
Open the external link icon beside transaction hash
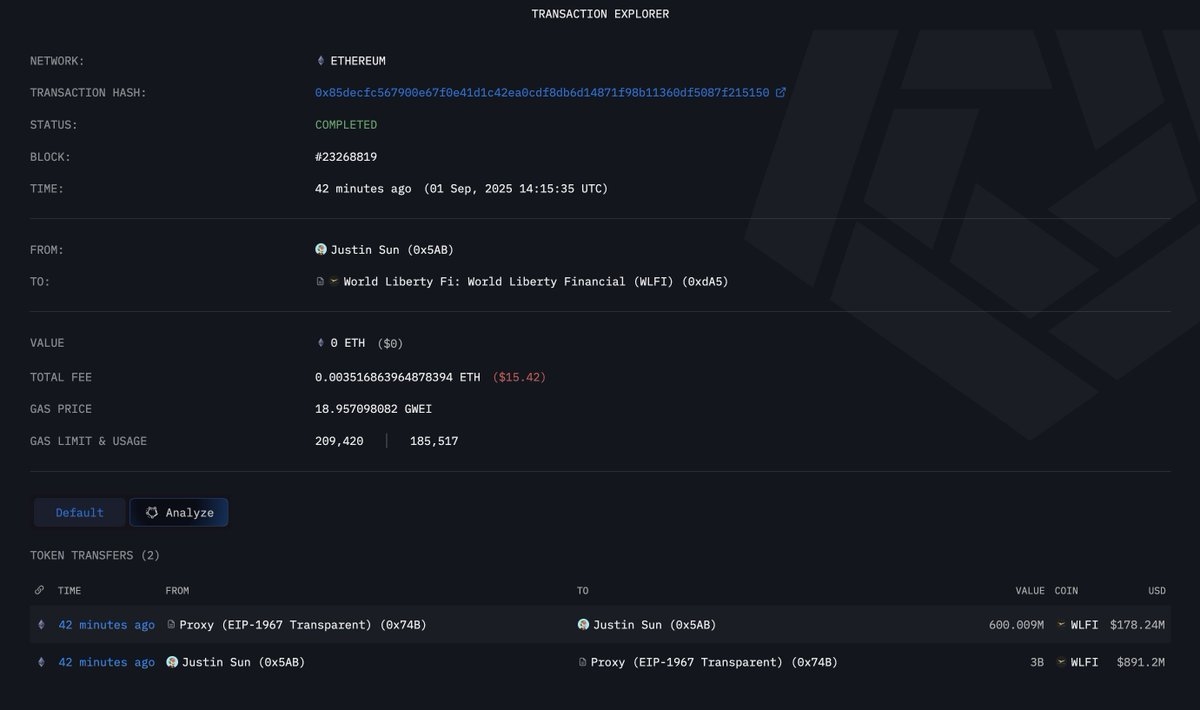tap(780, 93)
